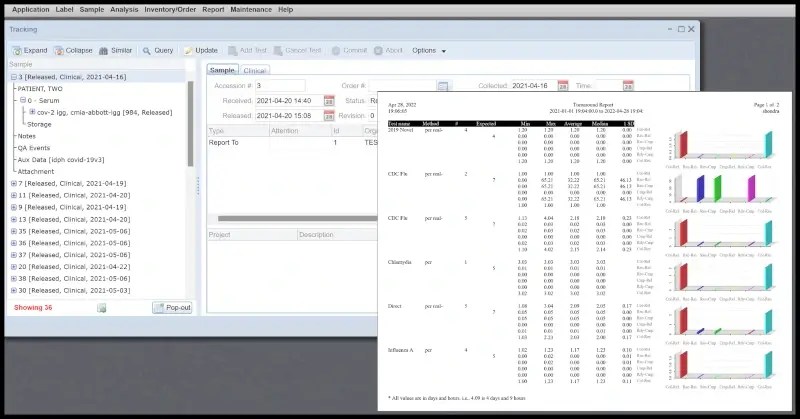
Task: Open the Collected date calendar icon
Action: (x=563, y=86)
